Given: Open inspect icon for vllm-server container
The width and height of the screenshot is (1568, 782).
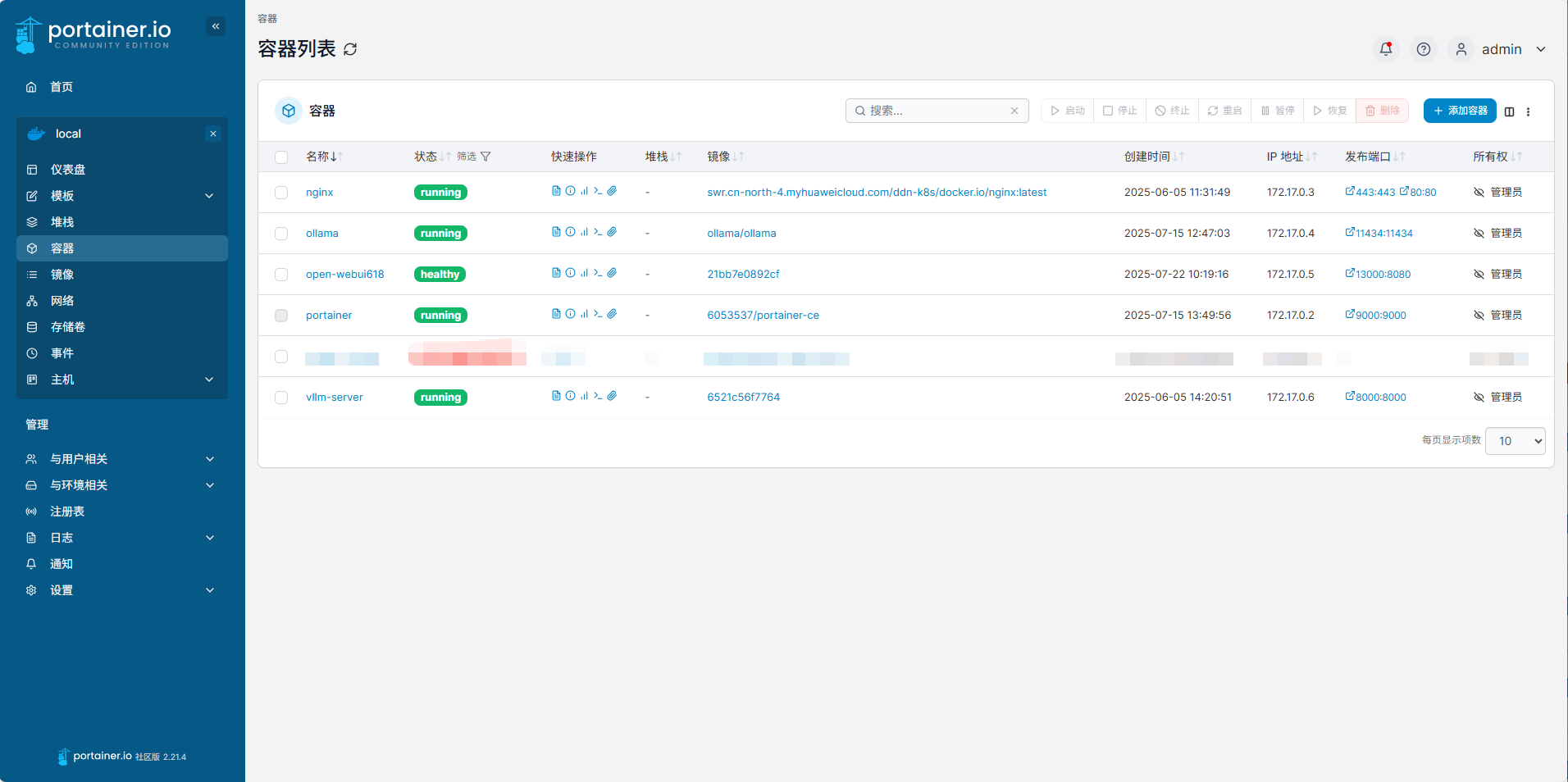Looking at the screenshot, I should pos(570,396).
